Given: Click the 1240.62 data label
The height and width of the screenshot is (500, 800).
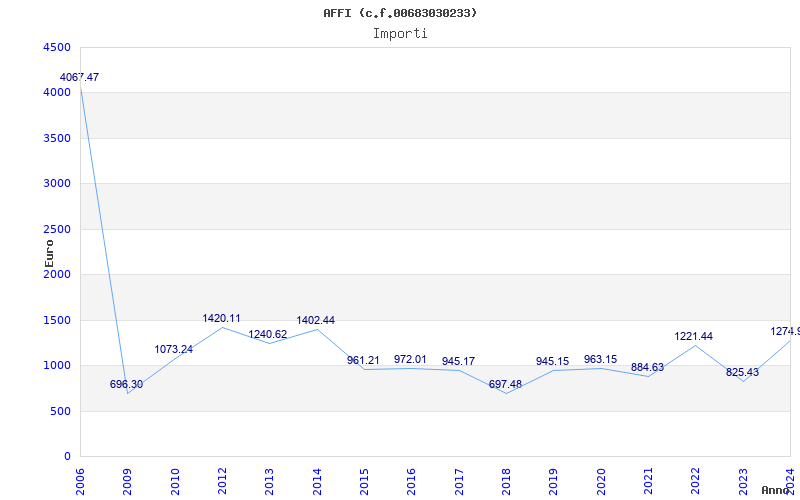Looking at the screenshot, I should click(x=268, y=335).
